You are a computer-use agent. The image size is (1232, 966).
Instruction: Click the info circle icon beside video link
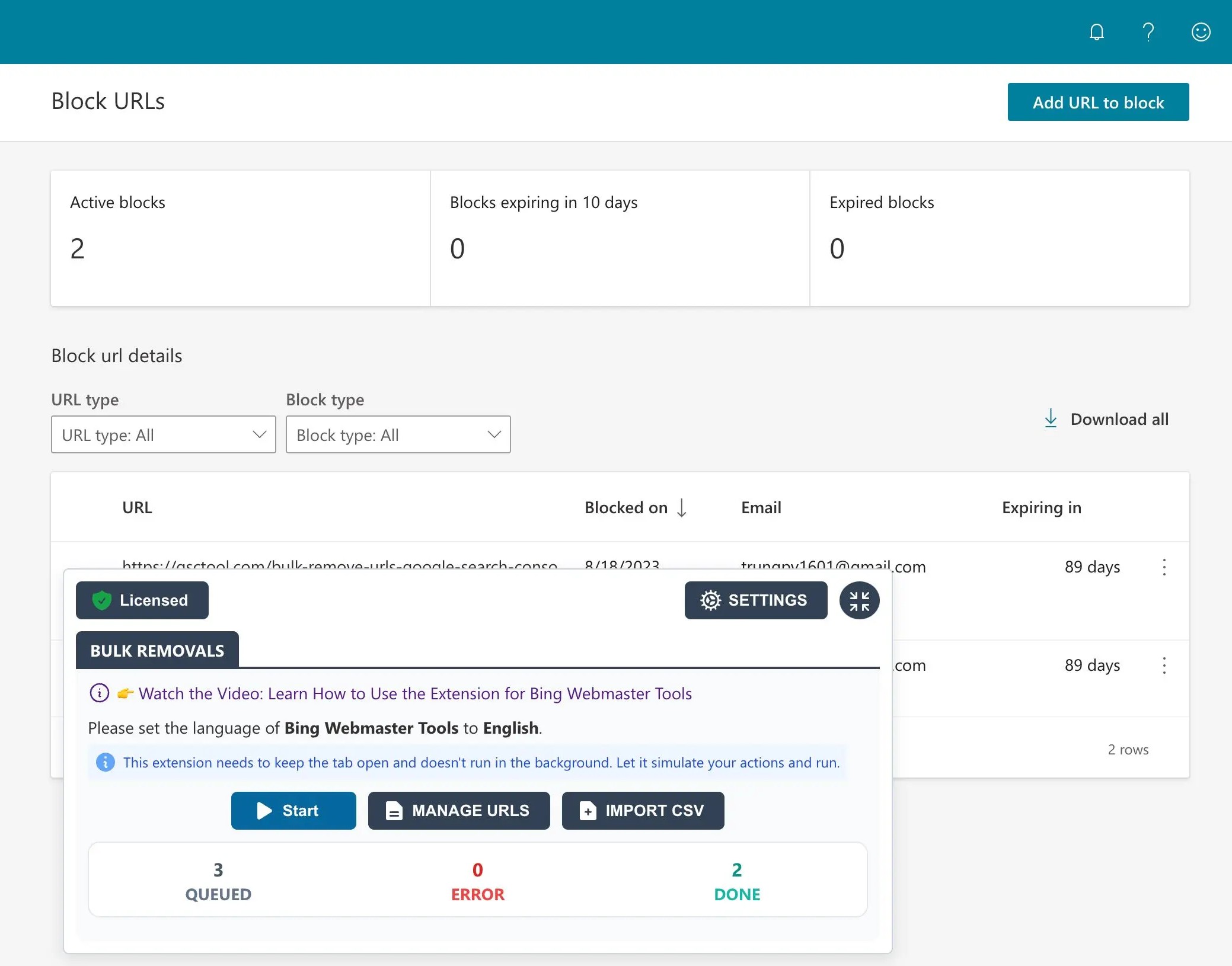point(99,693)
